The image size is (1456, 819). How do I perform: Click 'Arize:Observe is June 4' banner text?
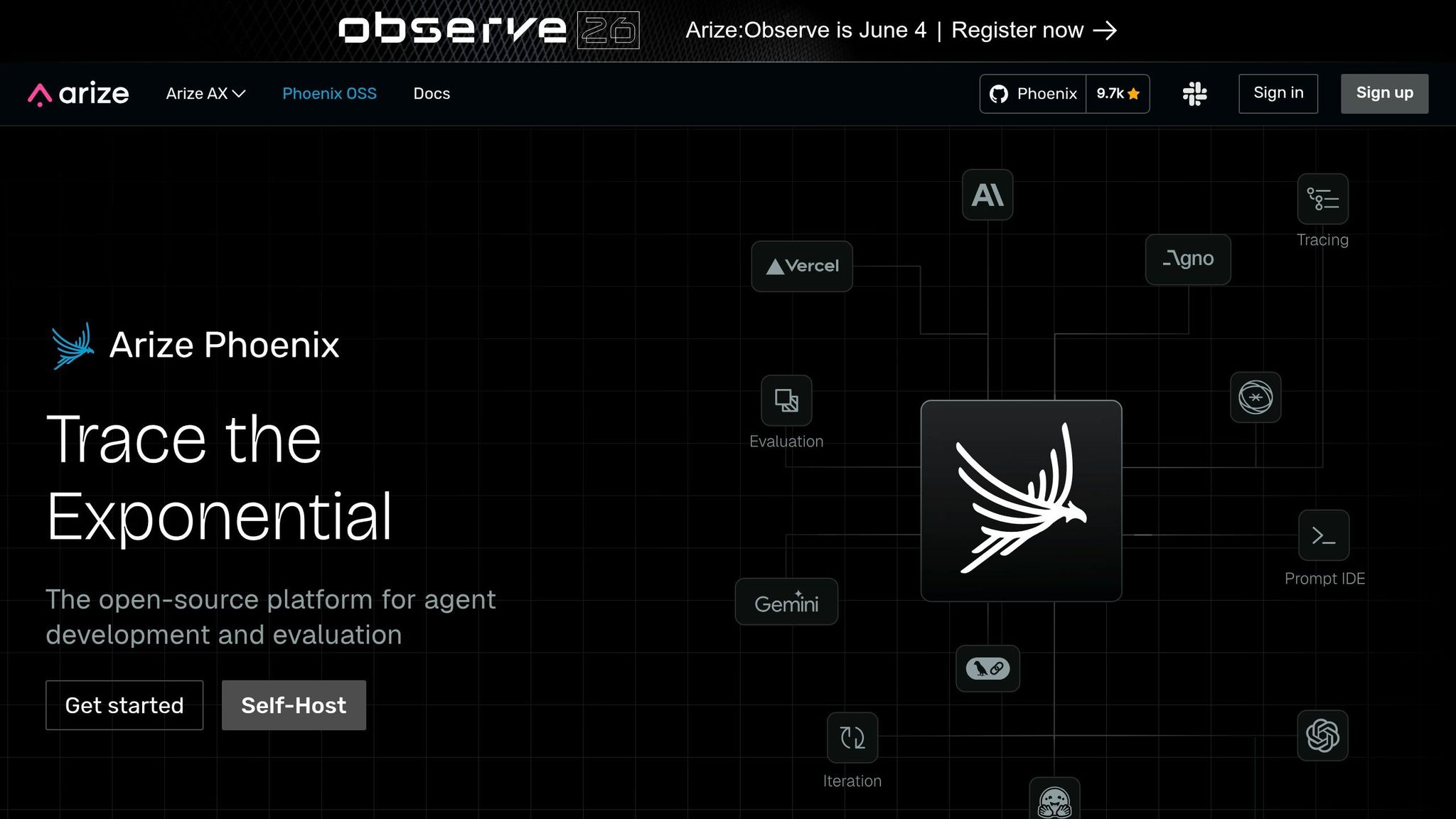pyautogui.click(x=806, y=30)
